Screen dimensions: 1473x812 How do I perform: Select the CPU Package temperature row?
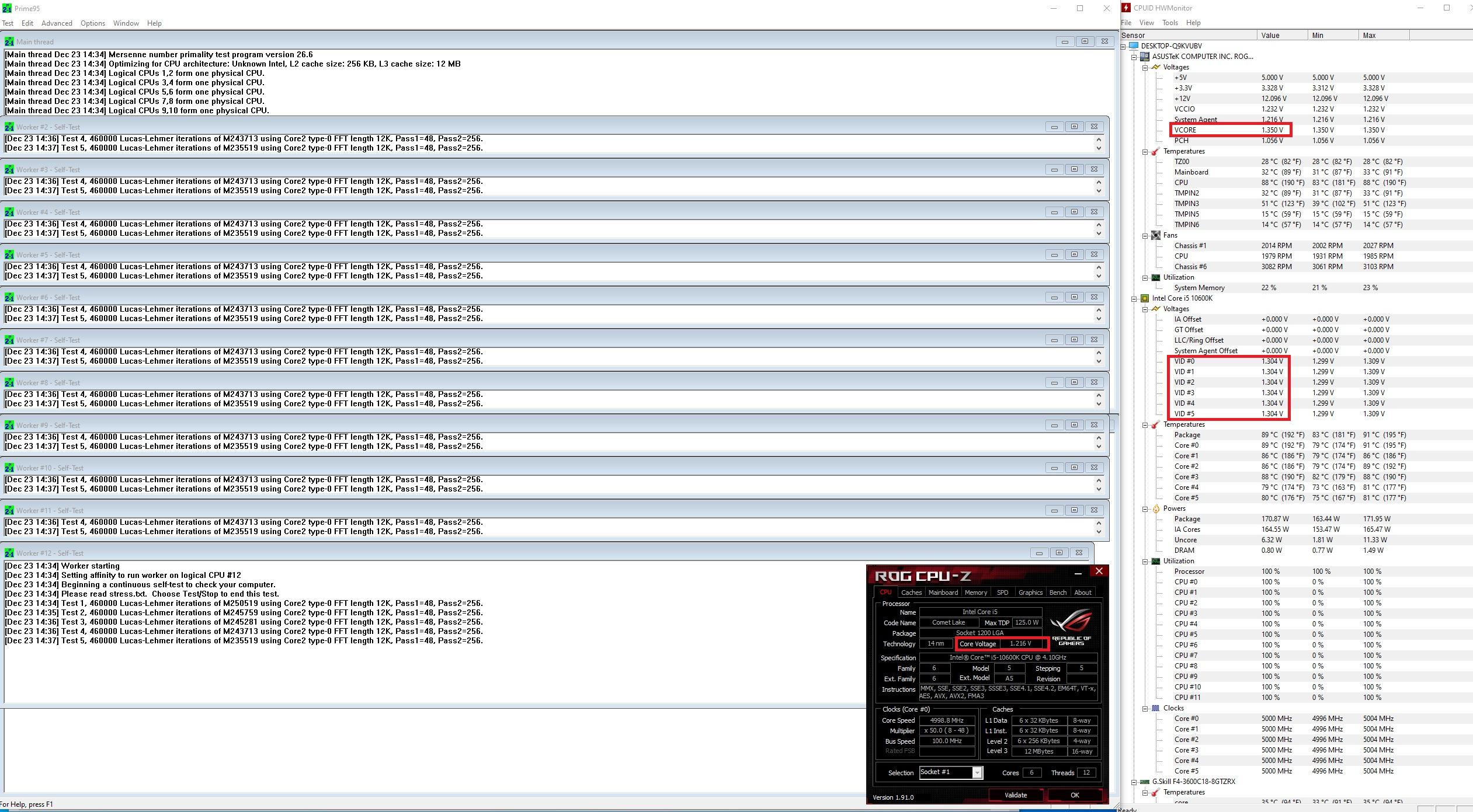pyautogui.click(x=1295, y=435)
